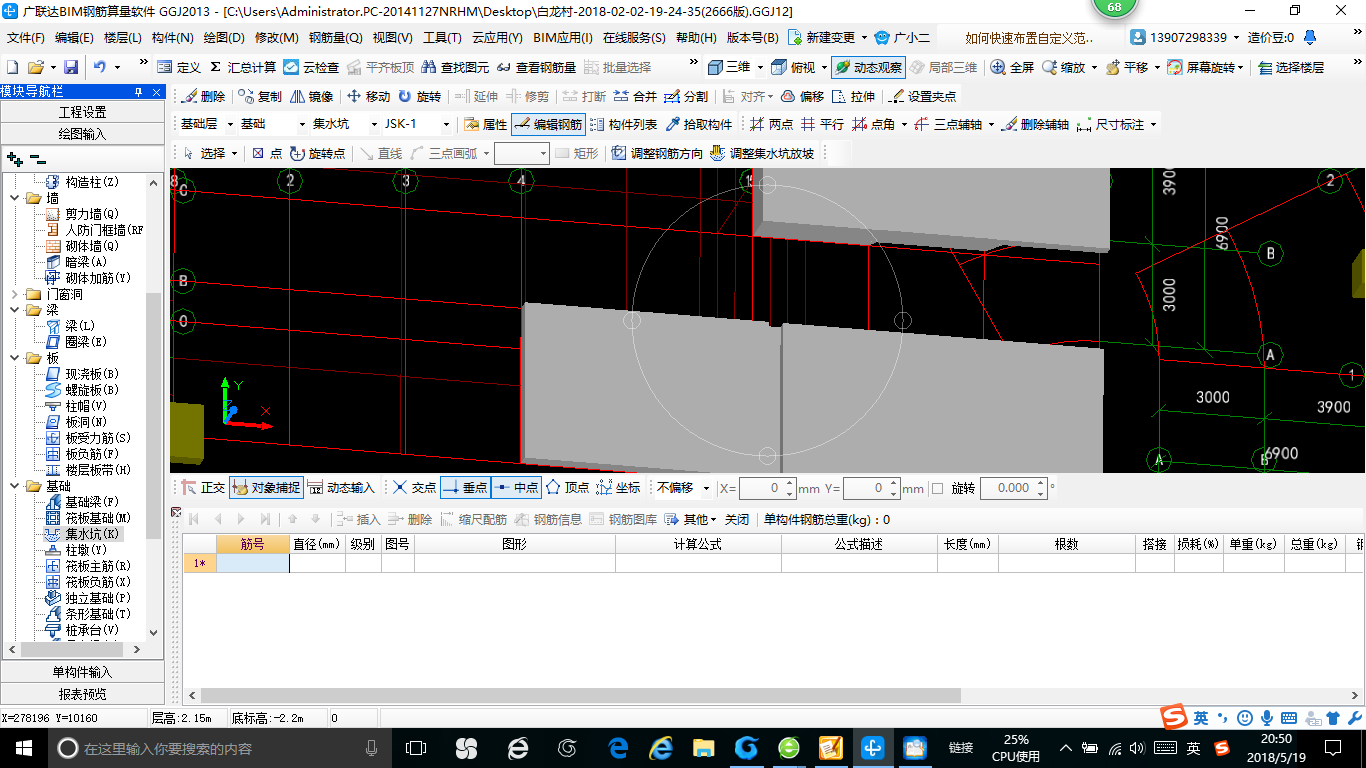The image size is (1366, 768).
Task: Click the 单构件输入 navigation button
Action: [82, 672]
